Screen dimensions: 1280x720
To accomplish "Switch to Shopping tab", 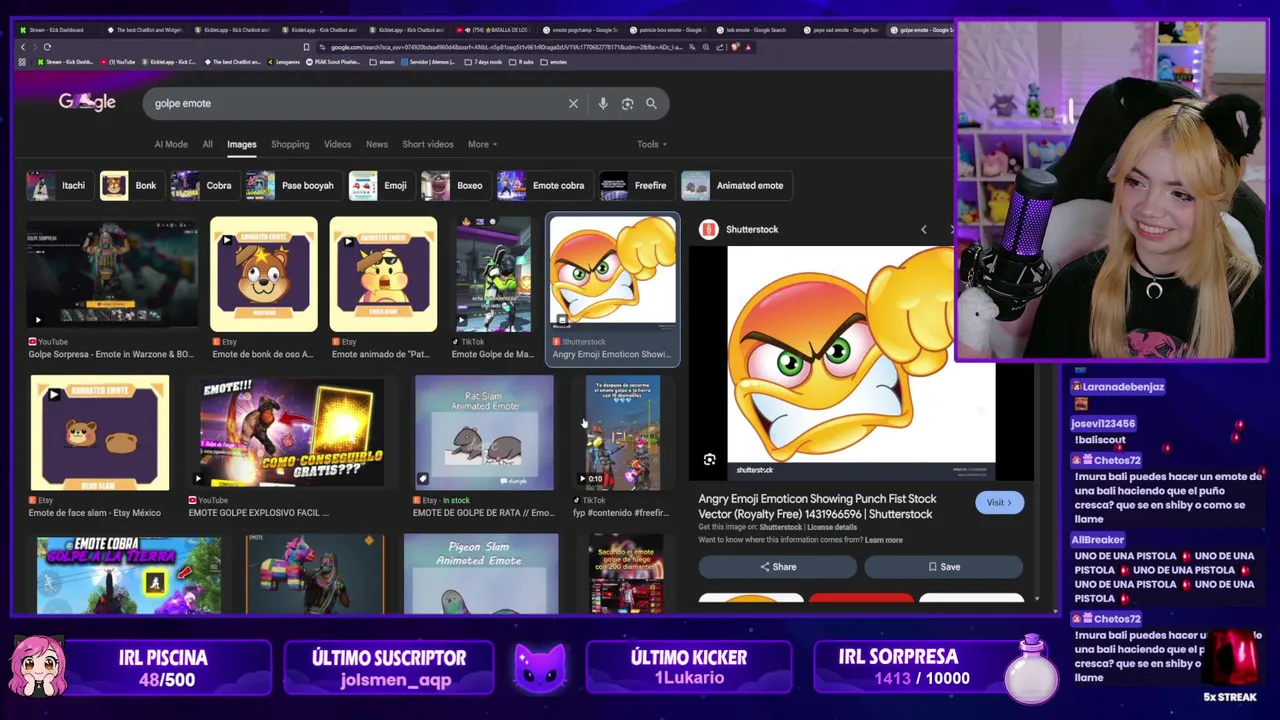I will [x=290, y=144].
